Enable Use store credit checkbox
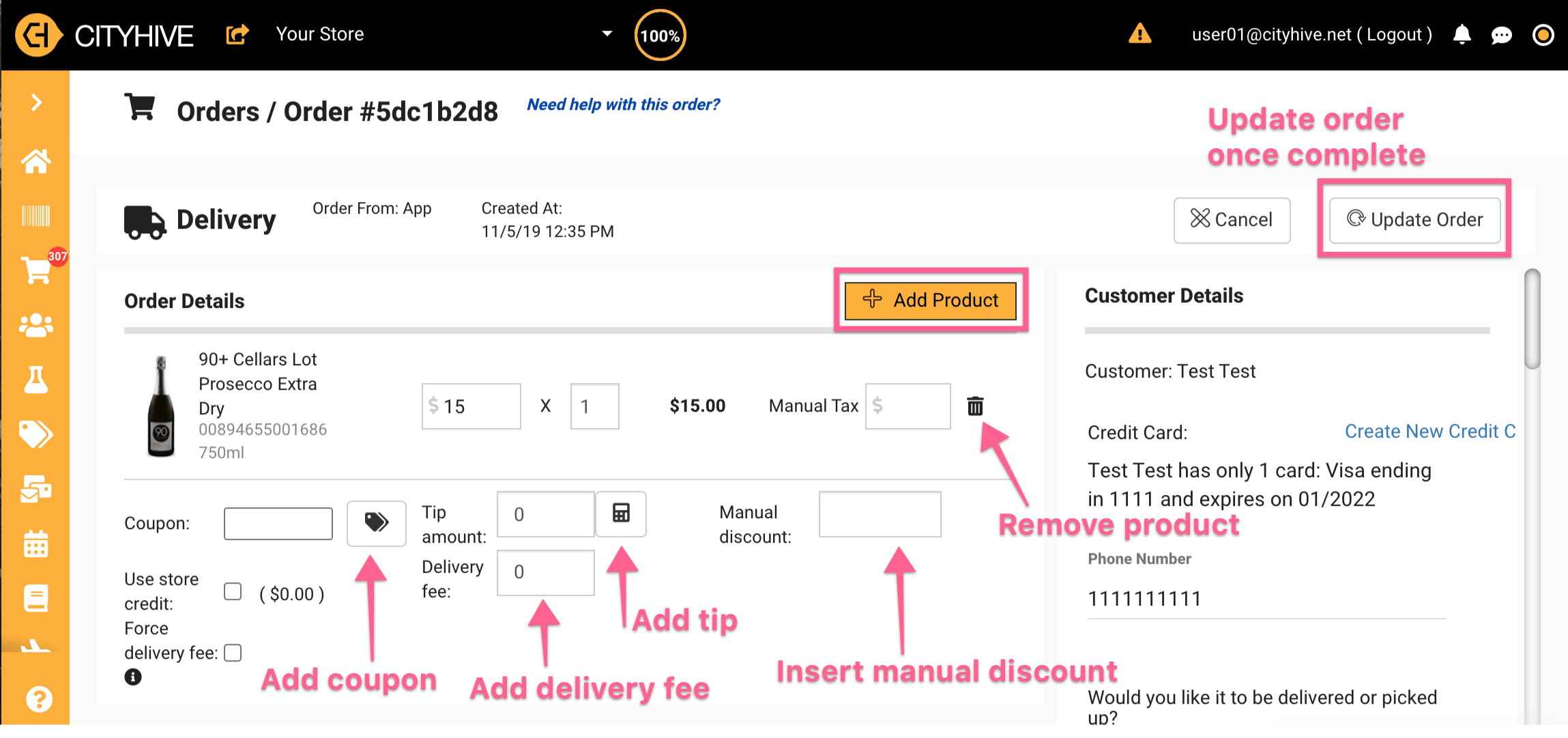 coord(233,591)
